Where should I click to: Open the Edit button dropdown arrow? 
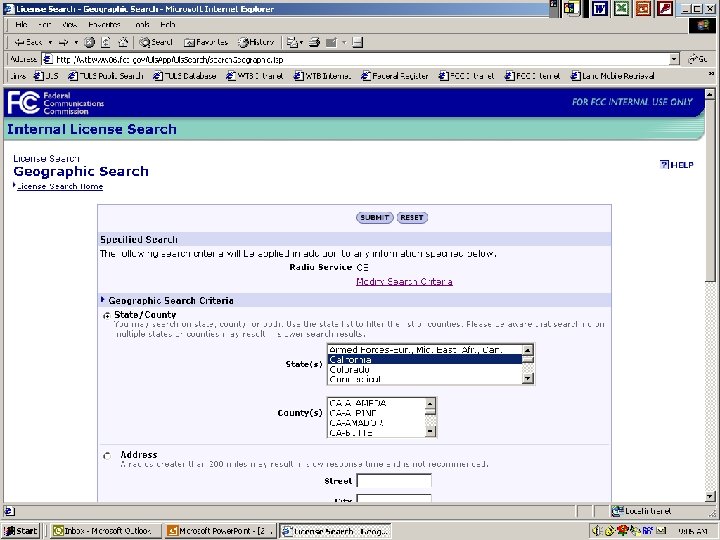pos(343,42)
